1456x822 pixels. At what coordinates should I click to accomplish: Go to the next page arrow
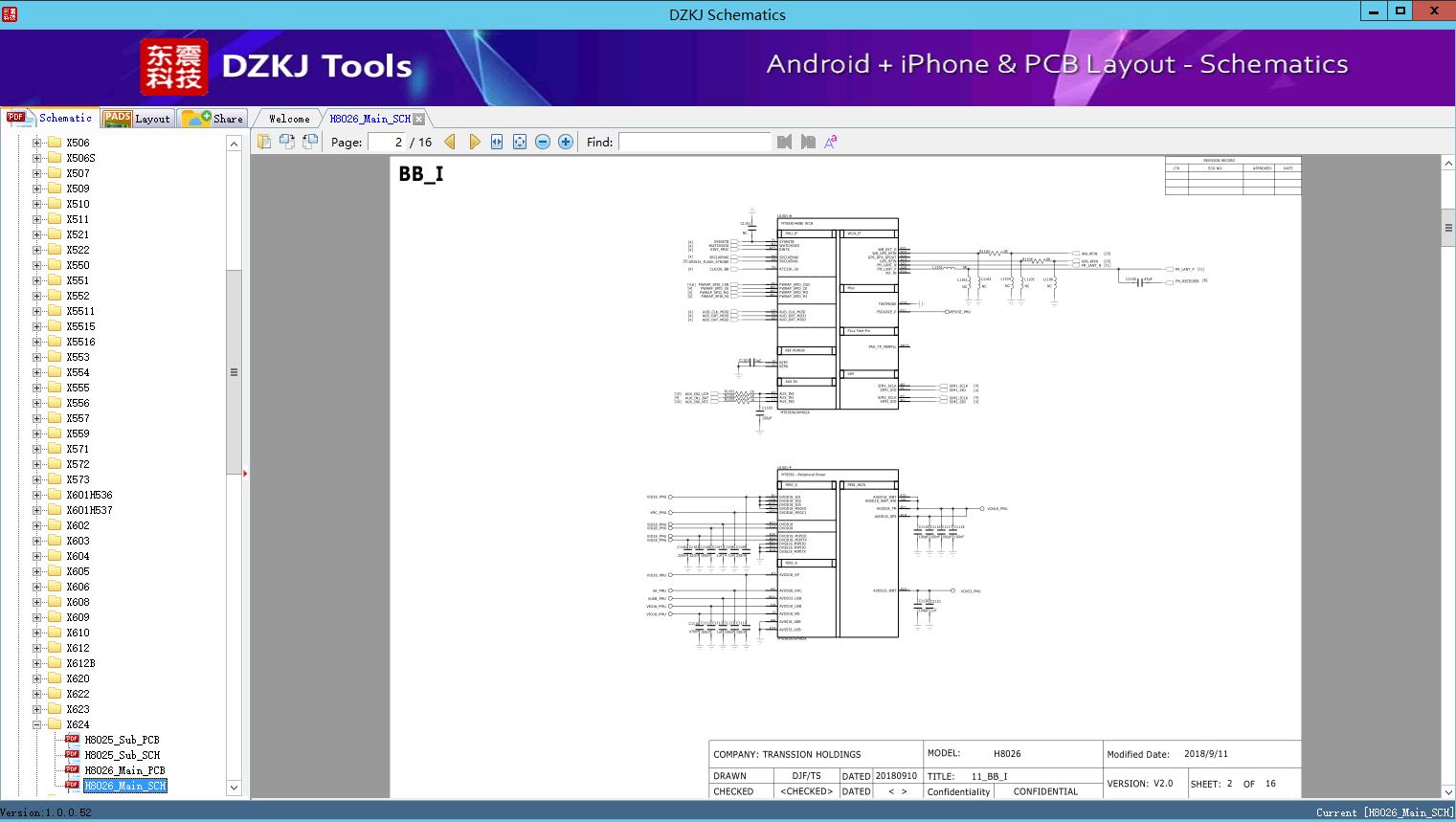[474, 142]
